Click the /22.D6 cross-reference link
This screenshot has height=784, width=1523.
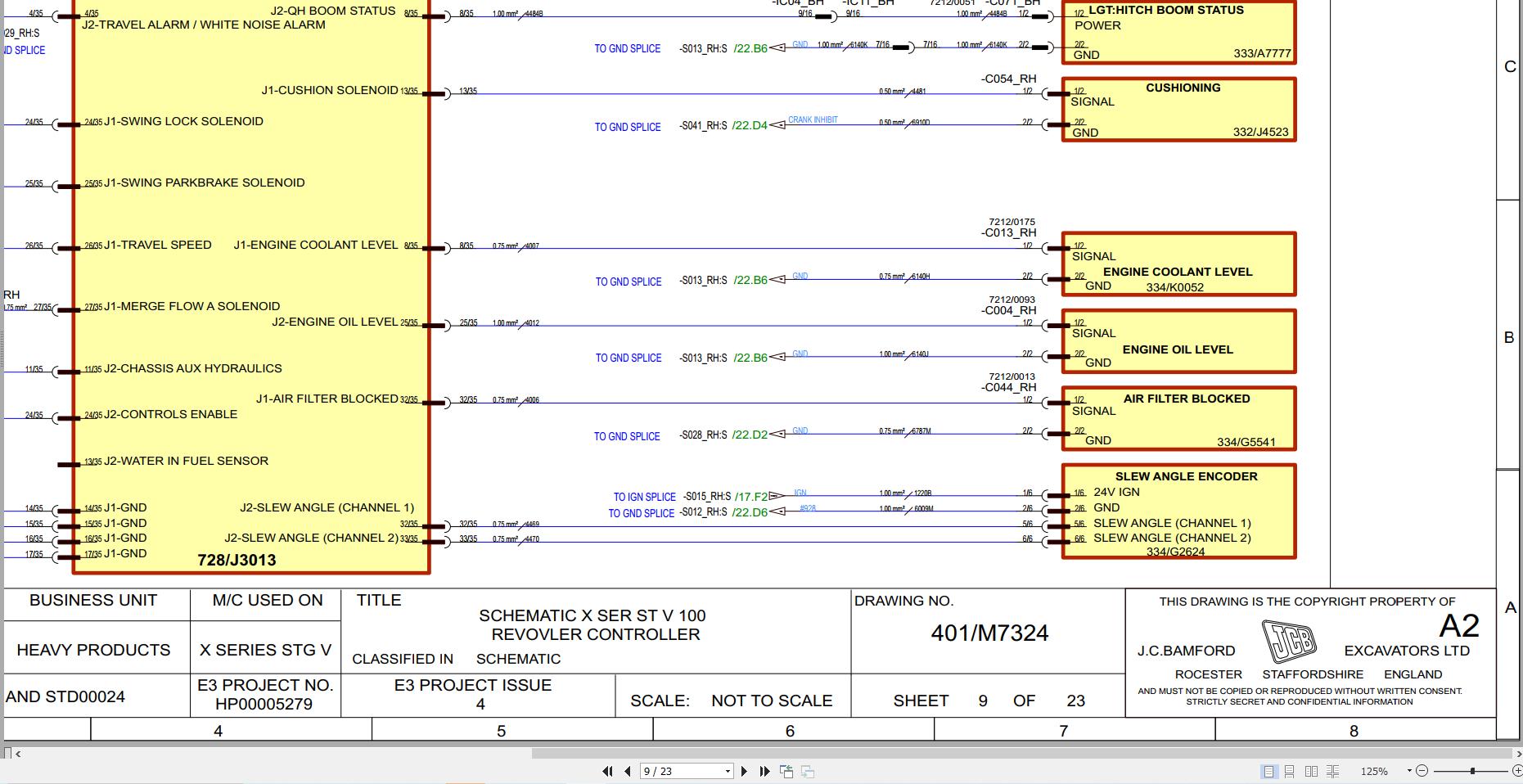click(x=750, y=512)
